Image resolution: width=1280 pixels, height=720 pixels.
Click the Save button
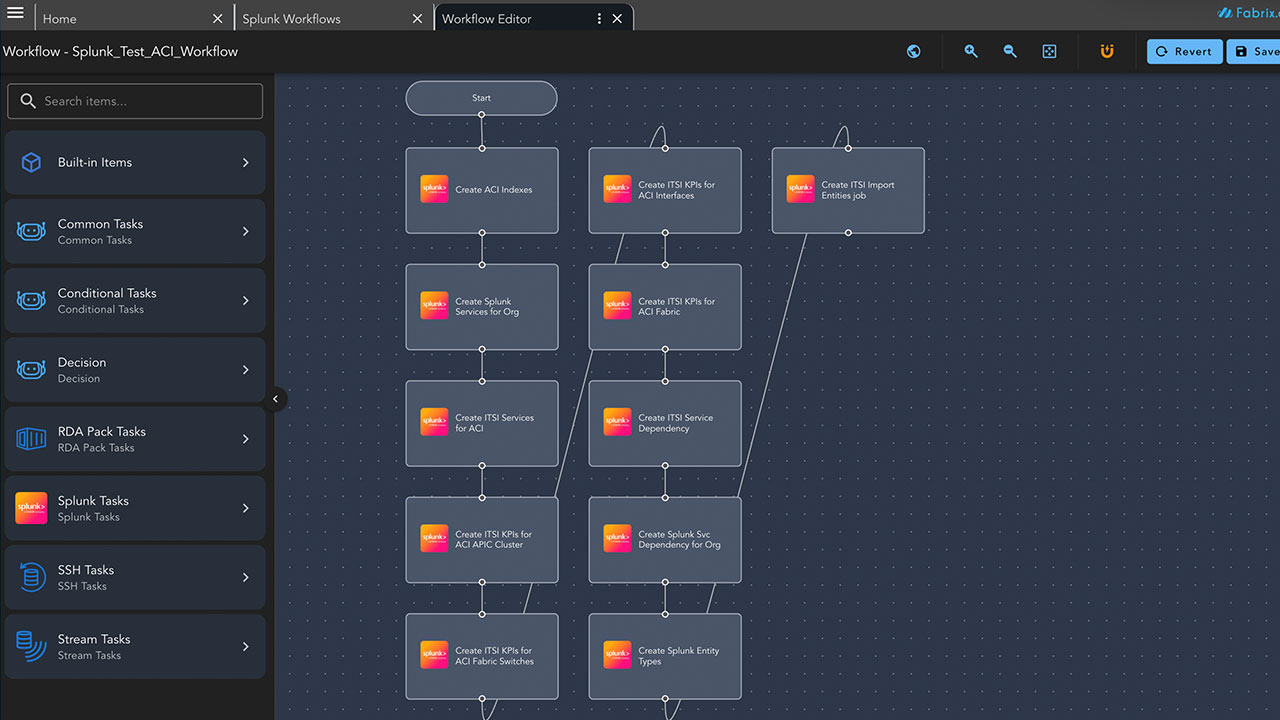pyautogui.click(x=1255, y=51)
